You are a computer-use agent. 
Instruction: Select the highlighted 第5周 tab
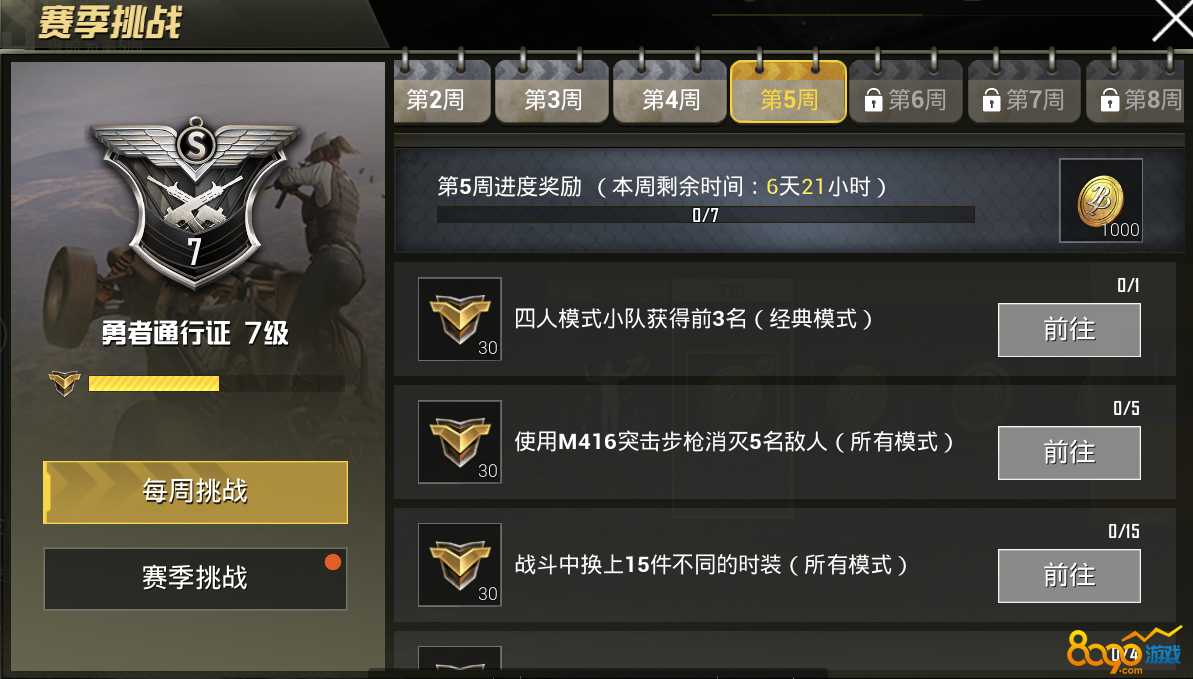coord(788,92)
